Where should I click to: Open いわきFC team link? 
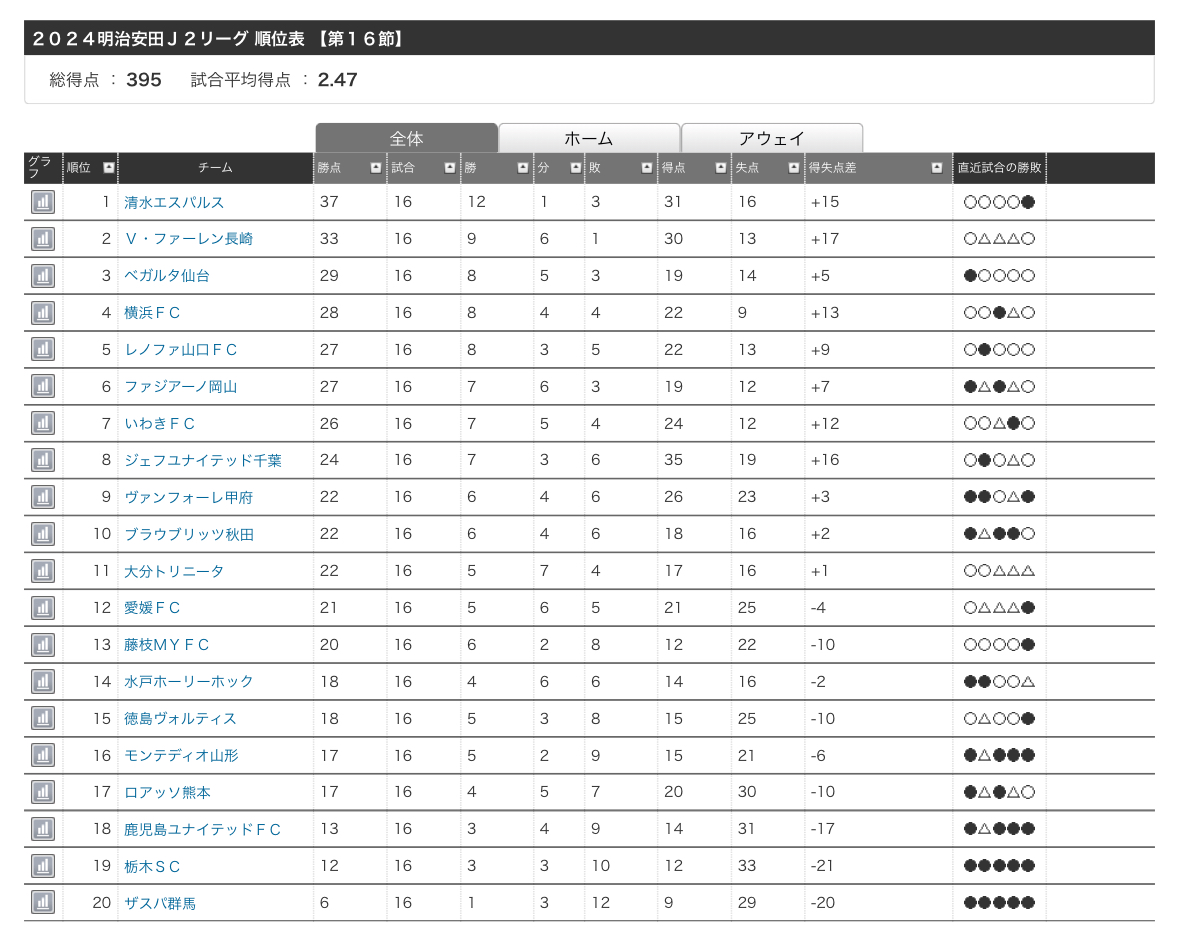pos(159,423)
